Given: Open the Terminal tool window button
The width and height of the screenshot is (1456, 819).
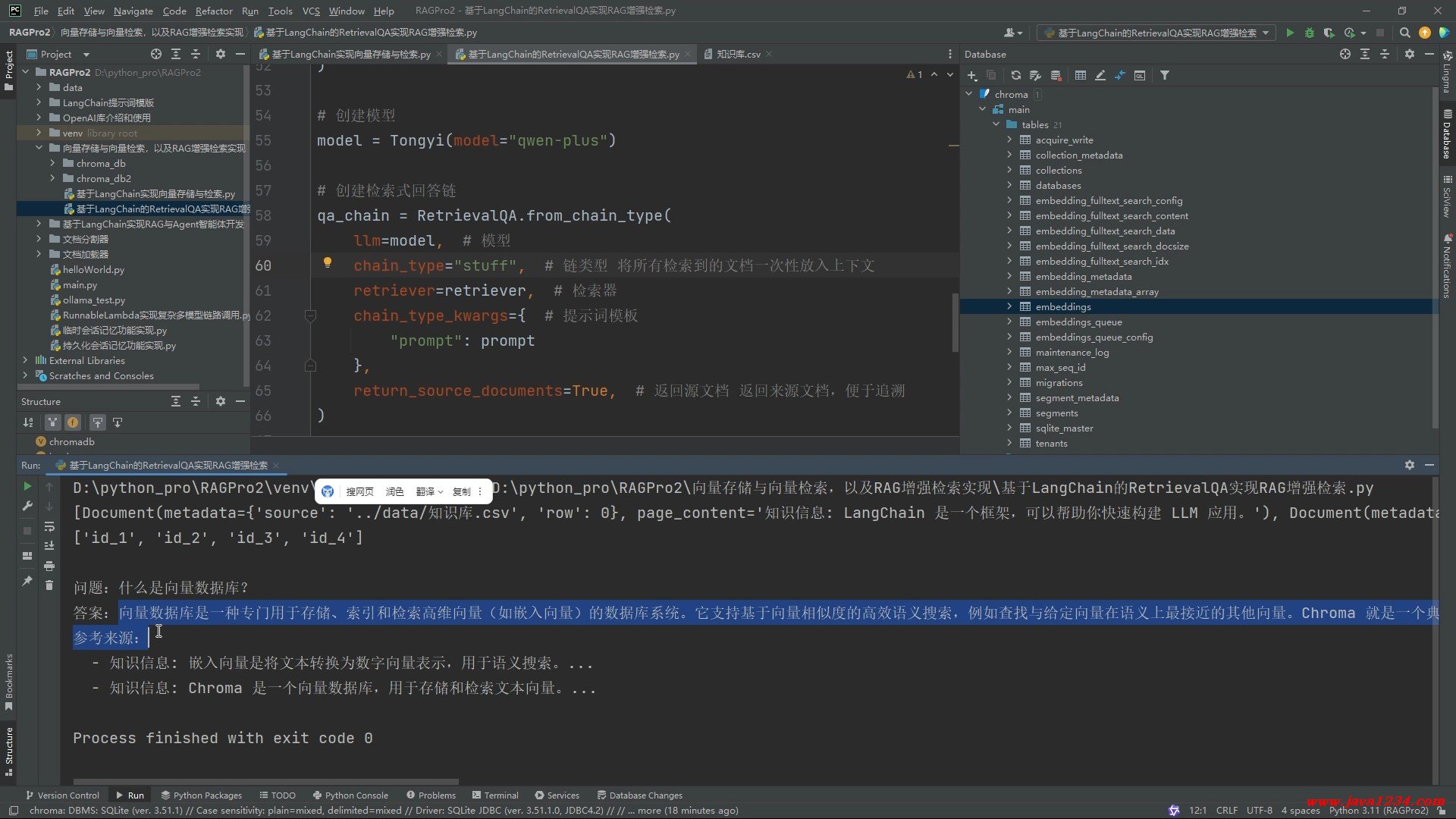Looking at the screenshot, I should 494,795.
